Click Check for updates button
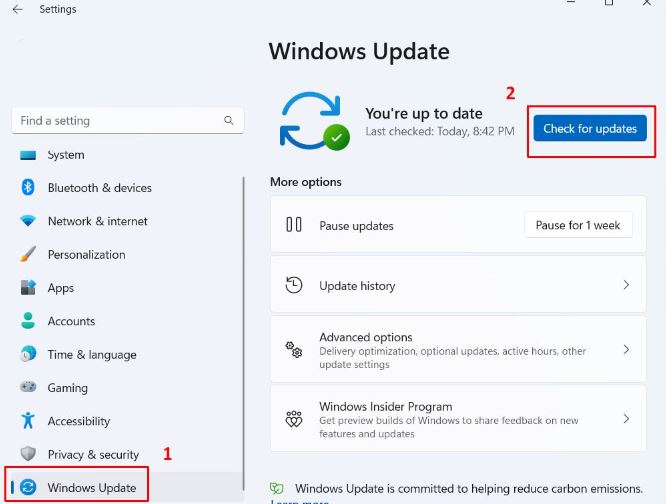This screenshot has width=666, height=504. pyautogui.click(x=590, y=128)
